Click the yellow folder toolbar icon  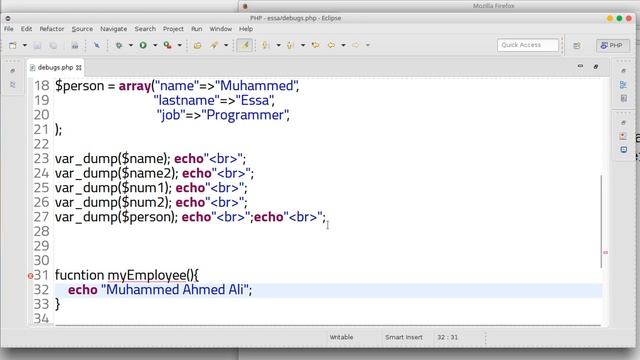198,45
